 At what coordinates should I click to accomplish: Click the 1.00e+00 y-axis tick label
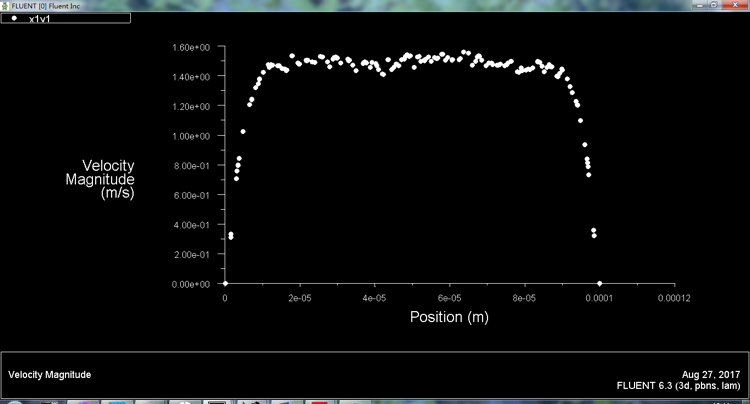[191, 136]
